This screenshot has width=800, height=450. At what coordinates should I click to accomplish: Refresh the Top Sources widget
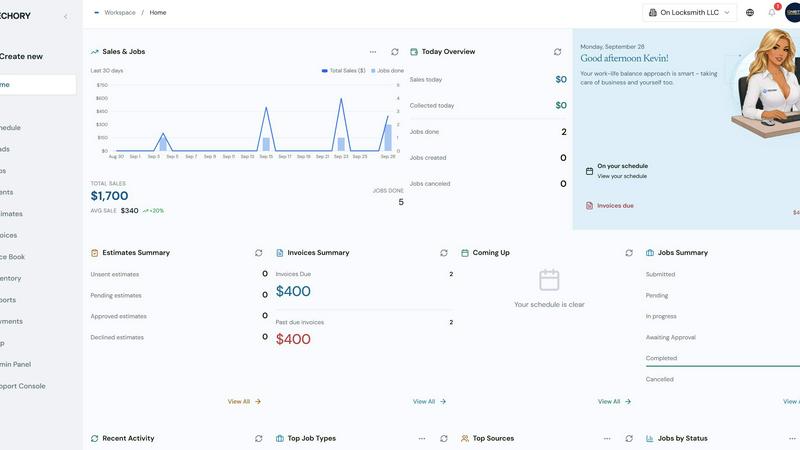629,439
